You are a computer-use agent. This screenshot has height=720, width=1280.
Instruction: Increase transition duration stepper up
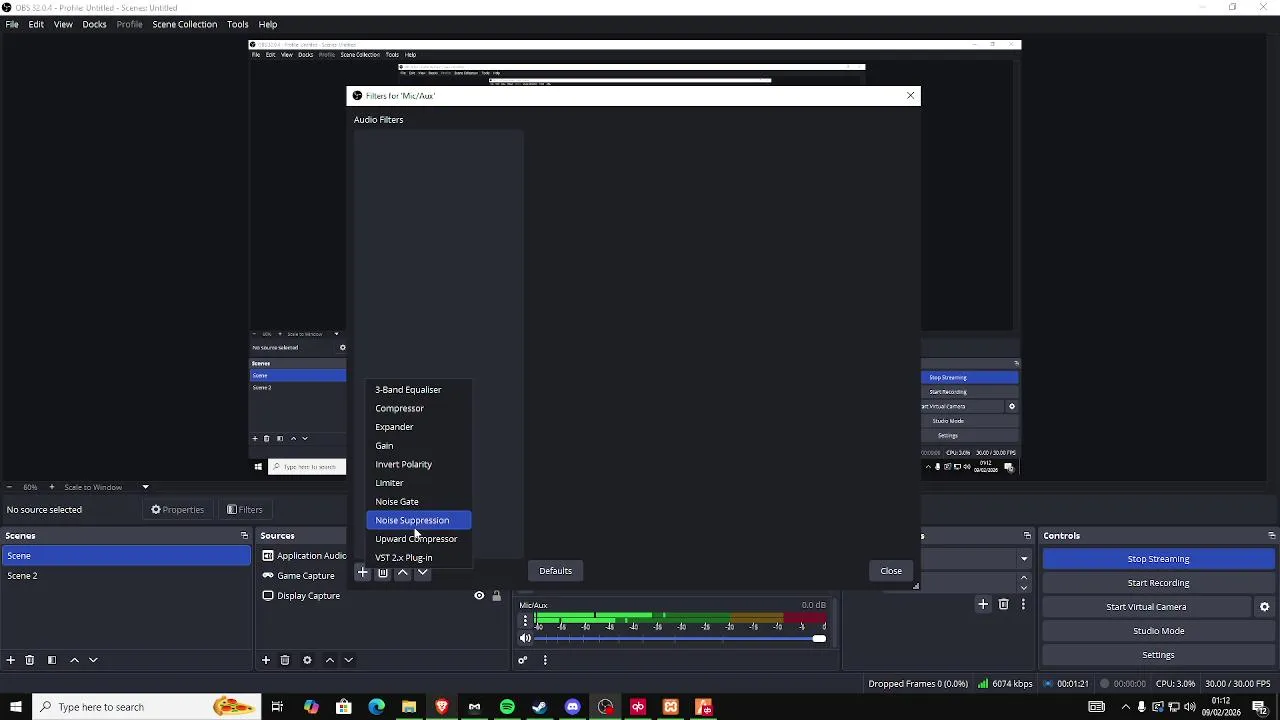(x=1024, y=577)
